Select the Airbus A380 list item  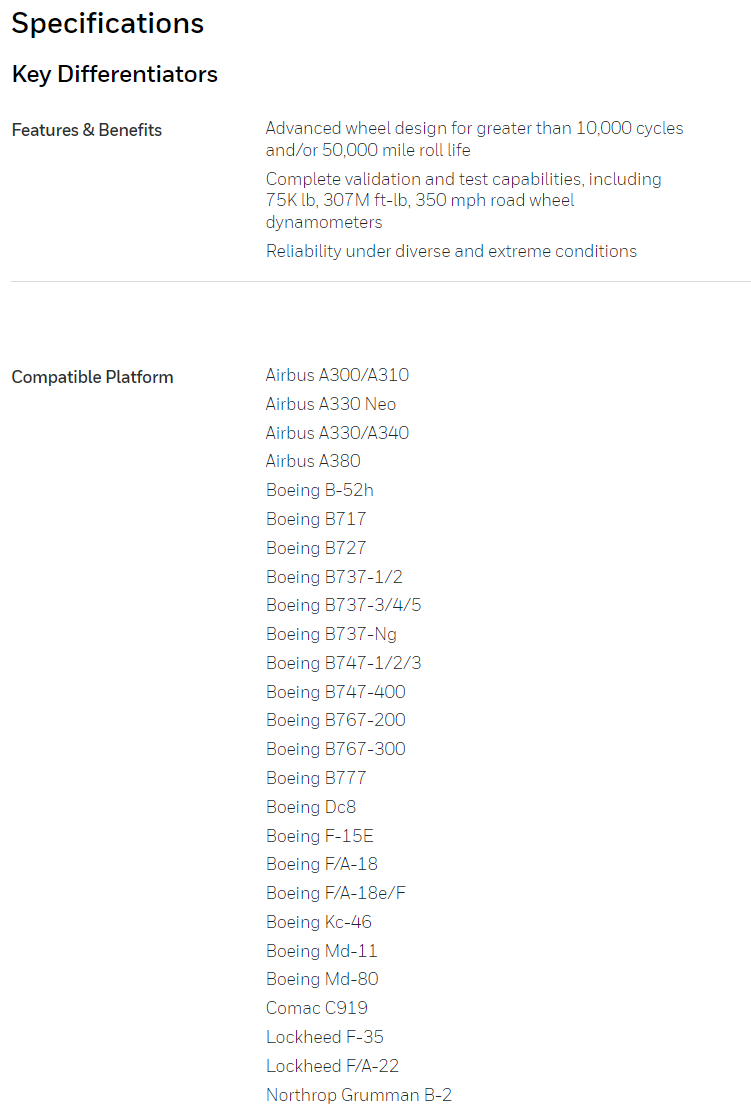[x=313, y=461]
